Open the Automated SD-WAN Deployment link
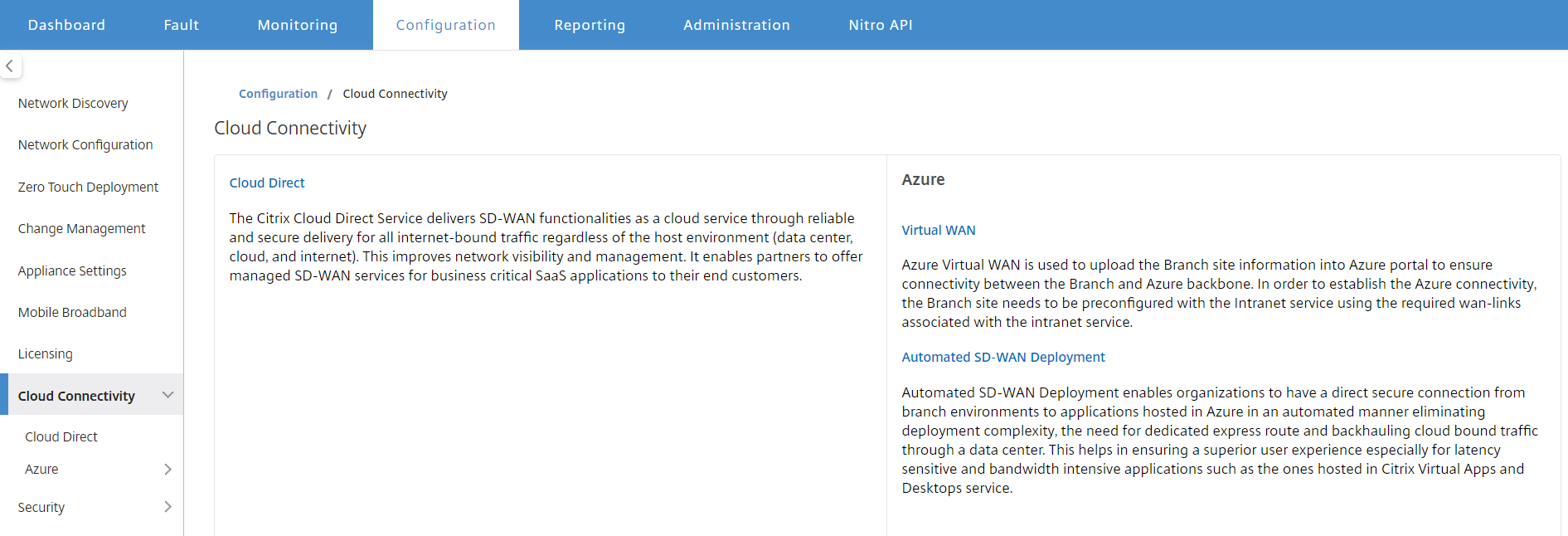1568x536 pixels. click(x=1003, y=357)
